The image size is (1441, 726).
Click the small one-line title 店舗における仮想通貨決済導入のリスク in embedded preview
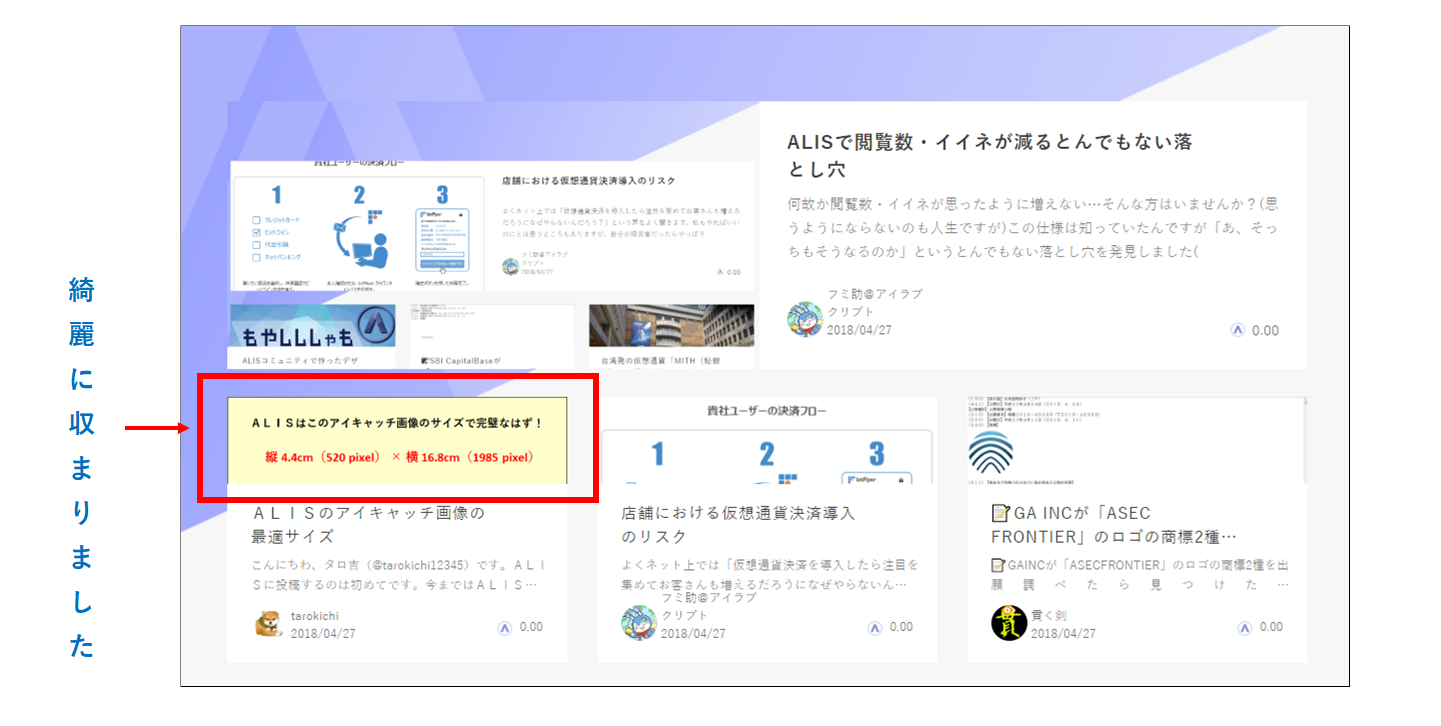pos(589,181)
